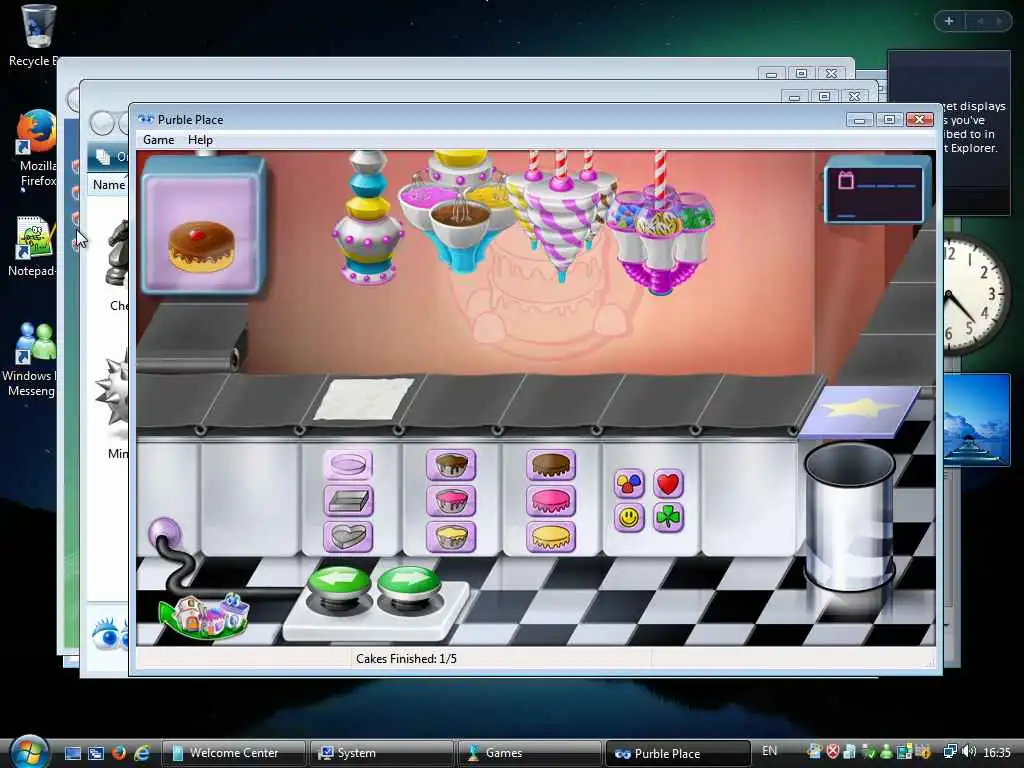Add the smiley face decoration
This screenshot has width=1024, height=768.
(x=629, y=517)
